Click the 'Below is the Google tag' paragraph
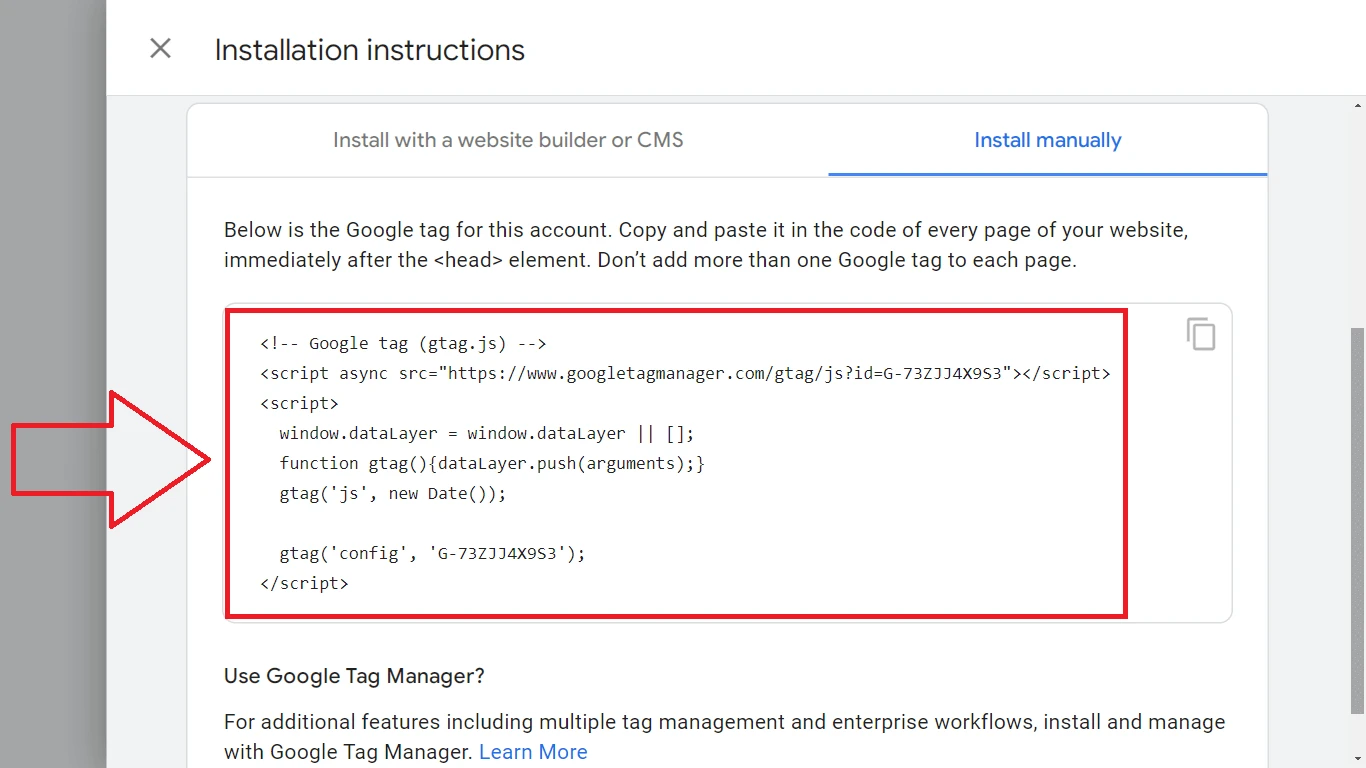 [x=705, y=245]
